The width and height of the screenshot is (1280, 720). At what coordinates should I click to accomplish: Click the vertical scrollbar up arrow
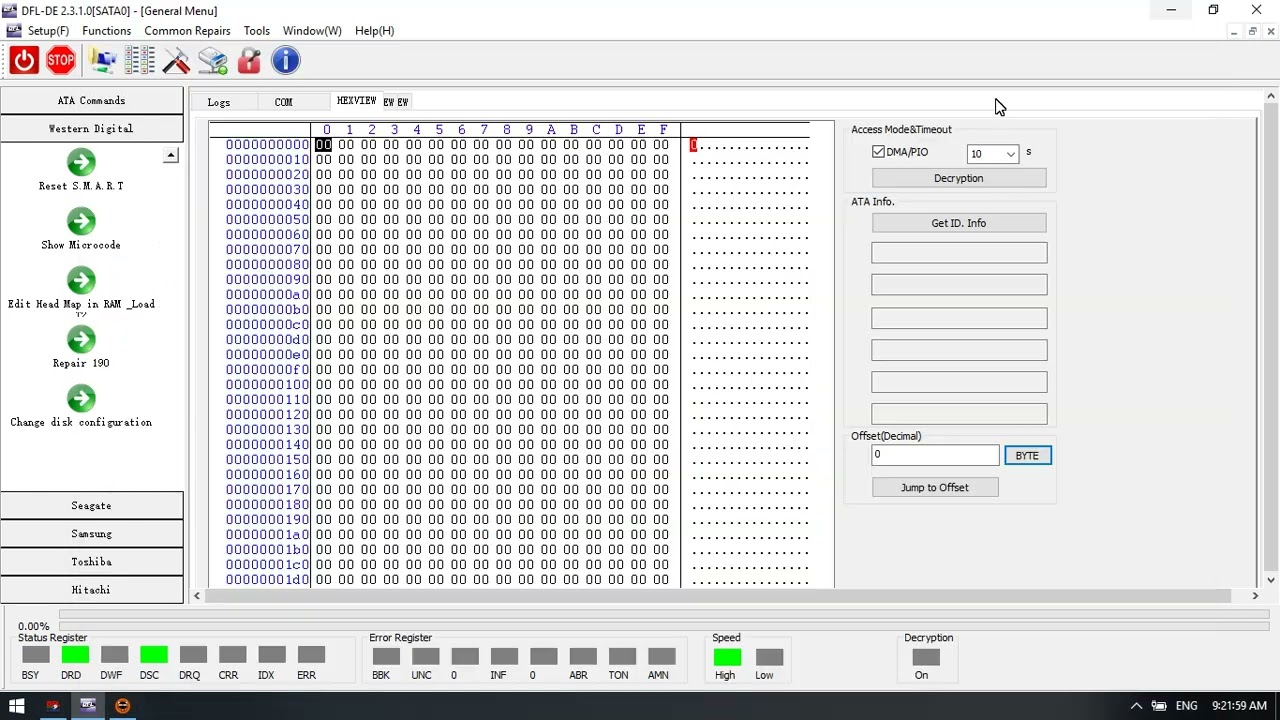(1271, 97)
